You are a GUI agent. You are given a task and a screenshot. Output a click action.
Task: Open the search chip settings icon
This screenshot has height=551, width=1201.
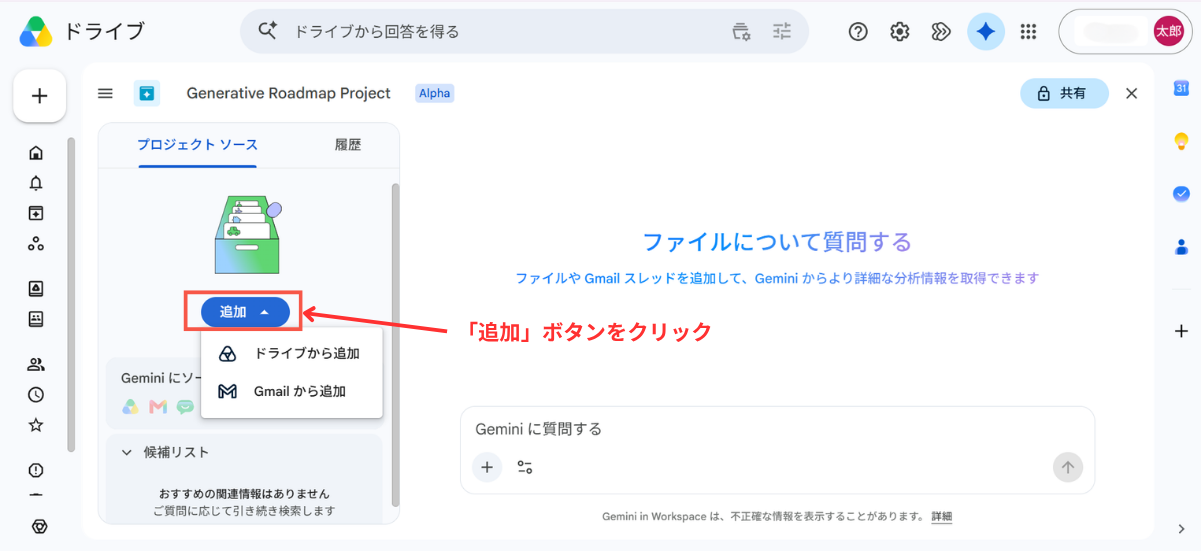[x=741, y=31]
